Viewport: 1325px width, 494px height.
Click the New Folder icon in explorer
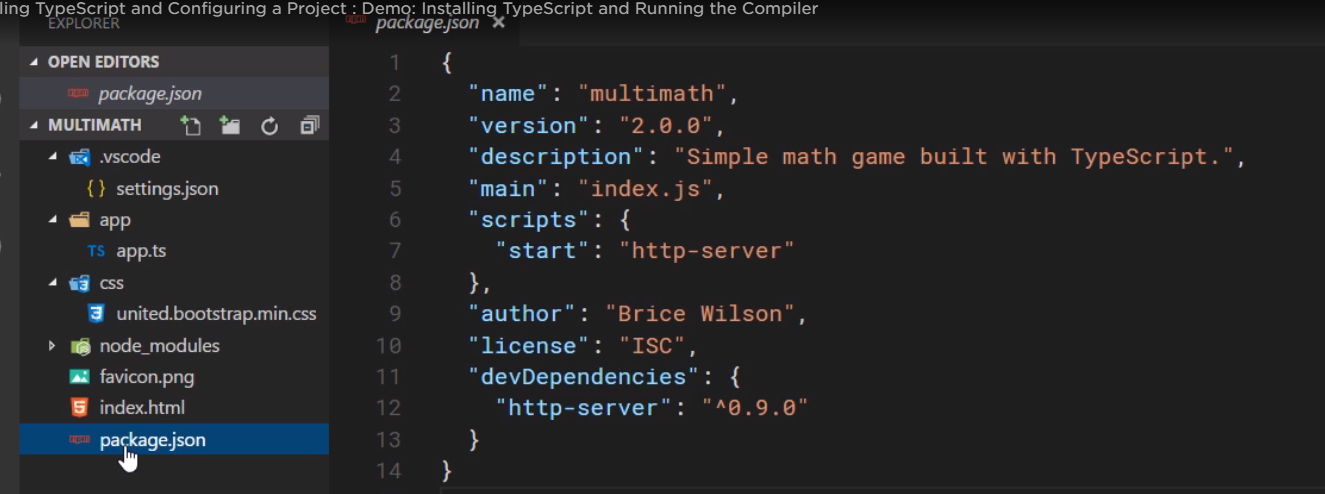coord(230,125)
